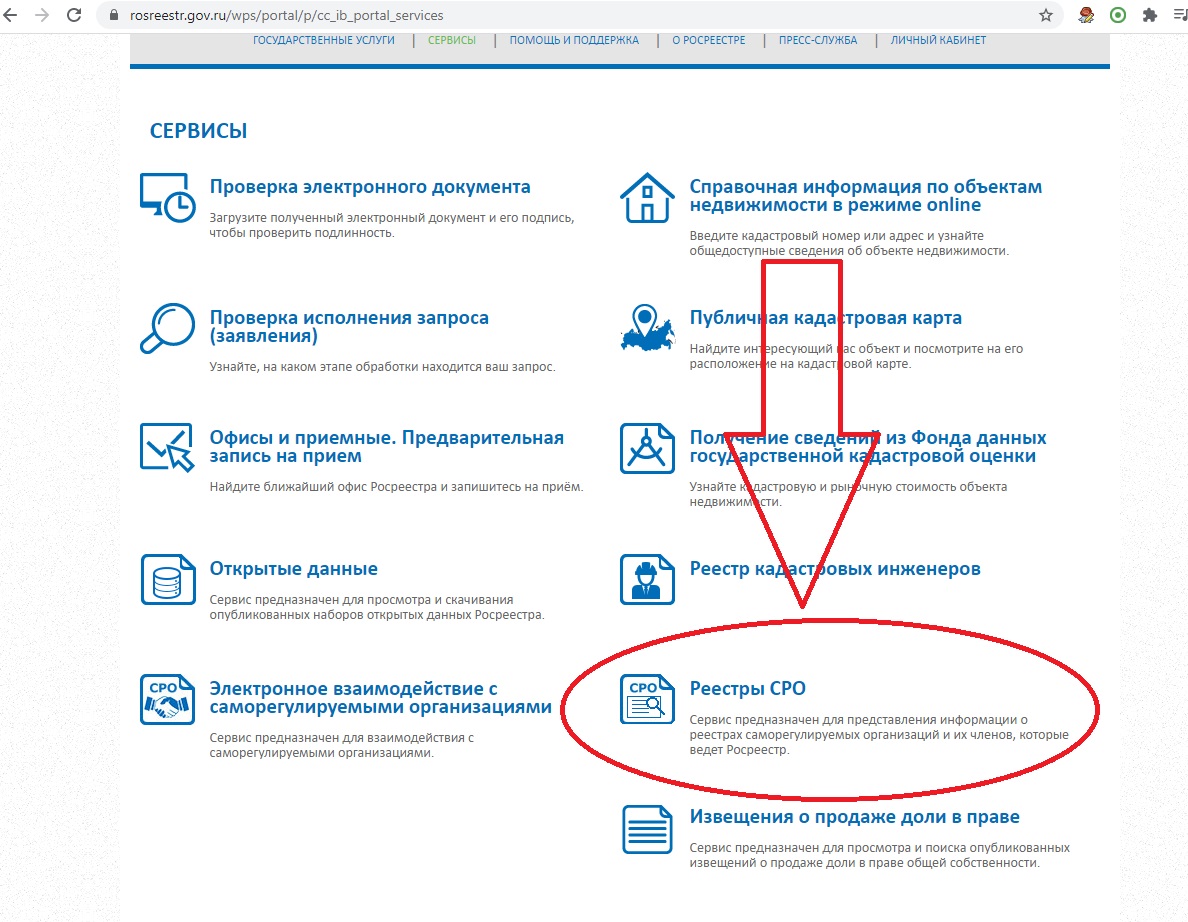
Task: Click the document icon for share sale notices
Action: point(647,830)
